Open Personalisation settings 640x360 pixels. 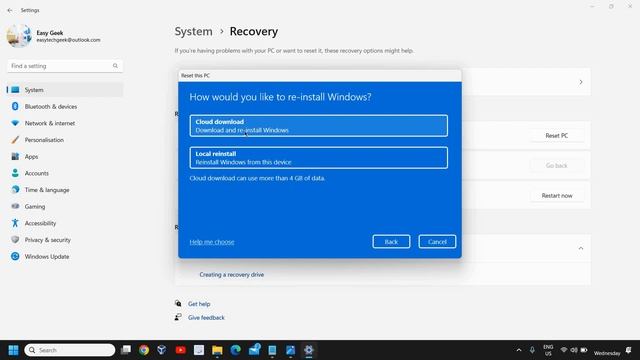click(x=65, y=140)
